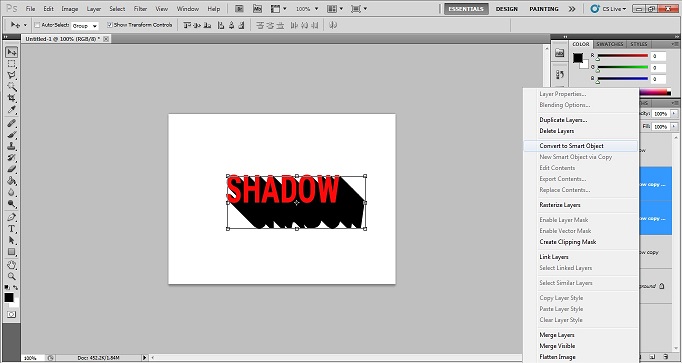Viewport: 682px width, 363px height.
Task: Switch to the Styles tab
Action: [639, 44]
